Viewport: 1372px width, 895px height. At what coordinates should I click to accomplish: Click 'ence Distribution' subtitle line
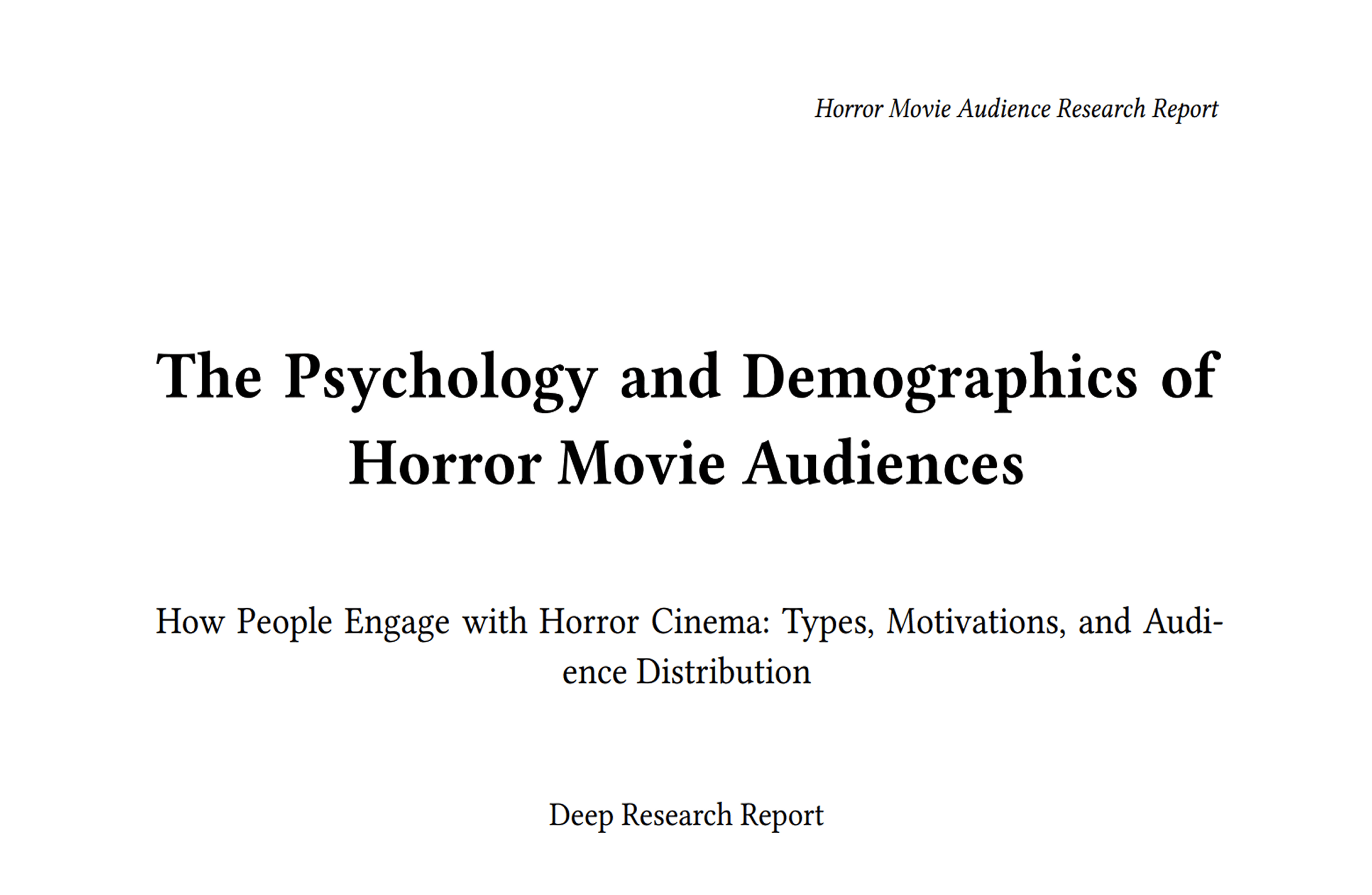coord(686,672)
